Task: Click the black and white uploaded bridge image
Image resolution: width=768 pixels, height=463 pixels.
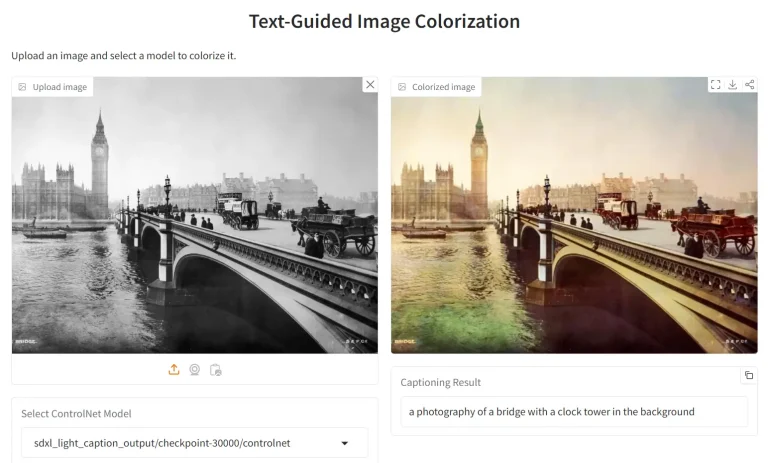Action: (194, 215)
